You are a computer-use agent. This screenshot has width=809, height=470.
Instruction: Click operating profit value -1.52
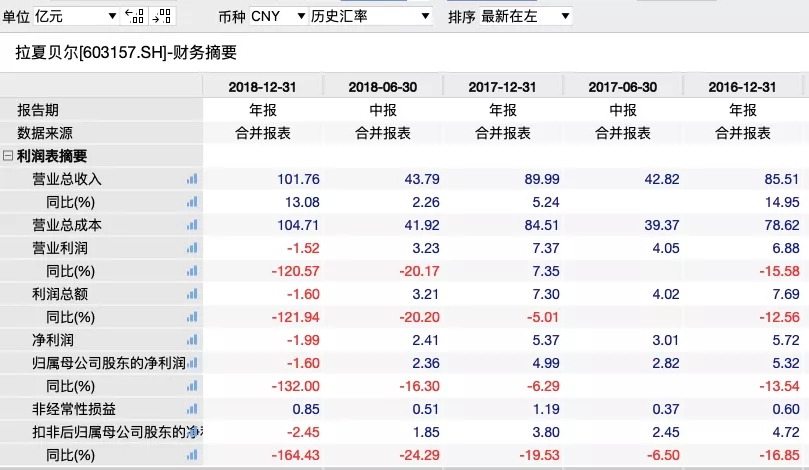point(303,248)
